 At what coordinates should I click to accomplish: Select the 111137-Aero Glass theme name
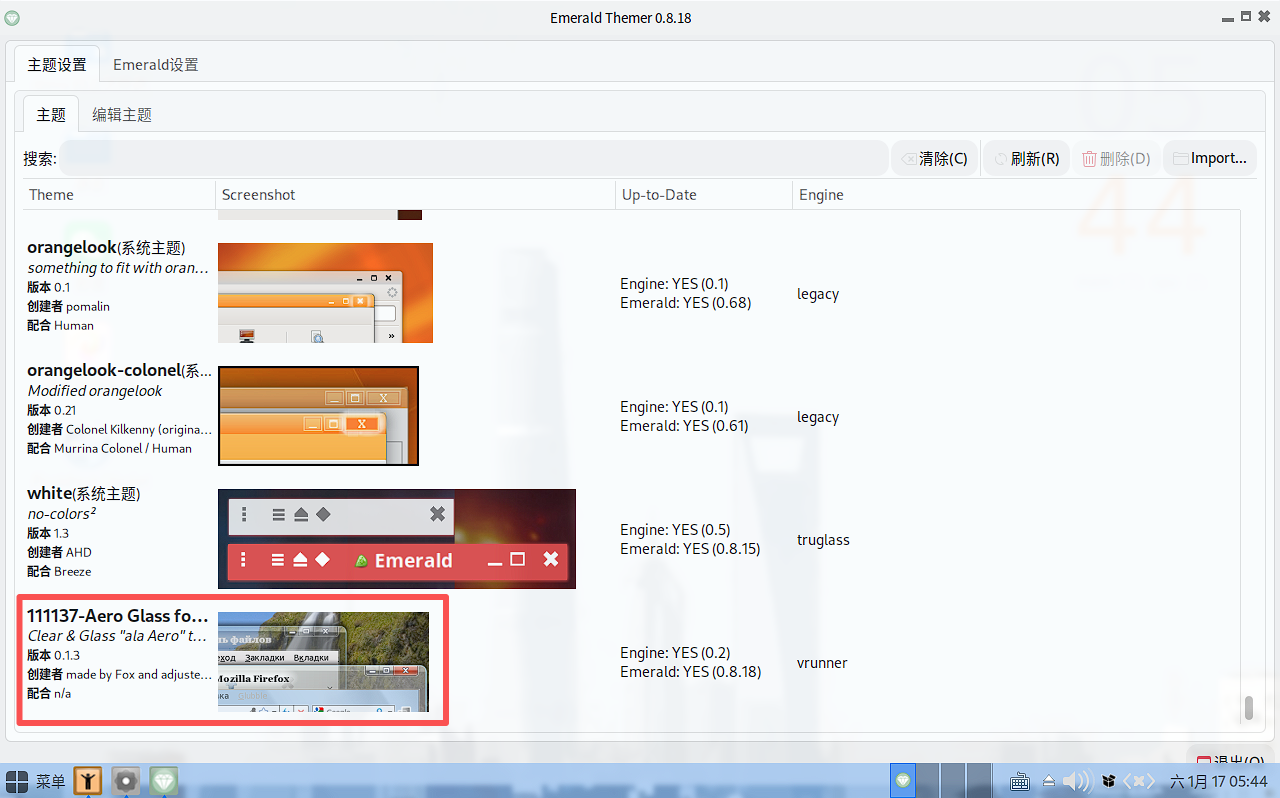118,616
